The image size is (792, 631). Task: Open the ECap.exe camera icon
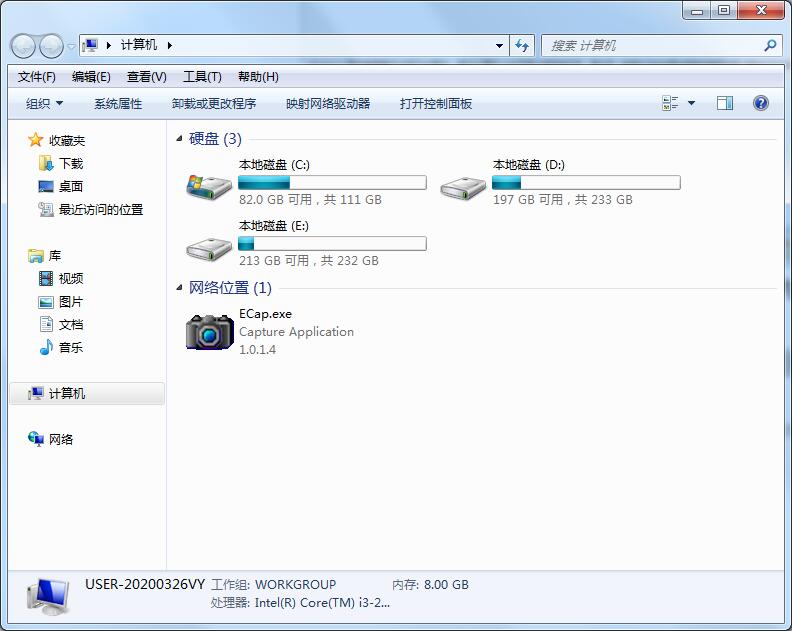pyautogui.click(x=209, y=332)
